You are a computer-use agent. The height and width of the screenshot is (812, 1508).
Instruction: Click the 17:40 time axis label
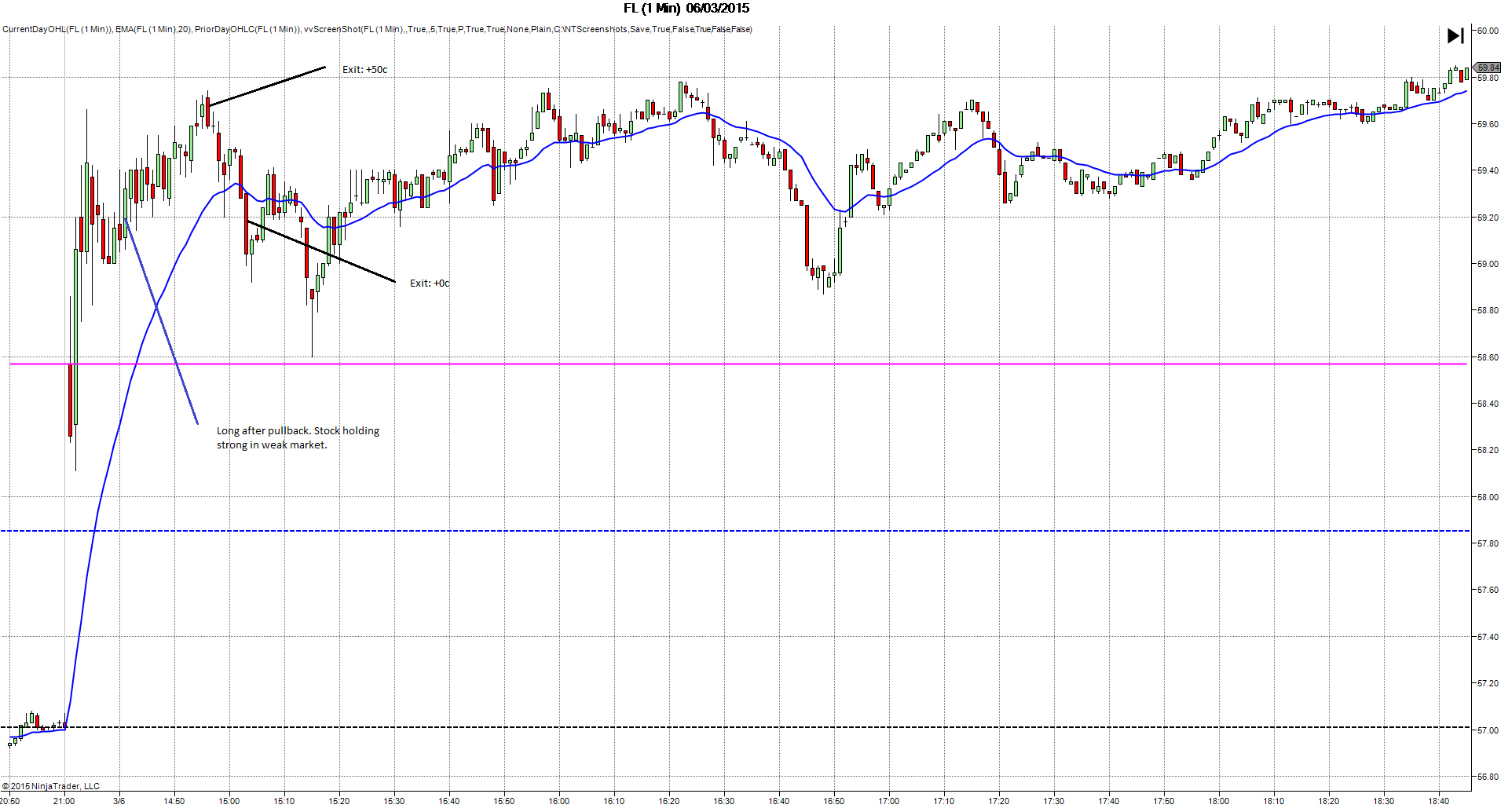point(1109,801)
